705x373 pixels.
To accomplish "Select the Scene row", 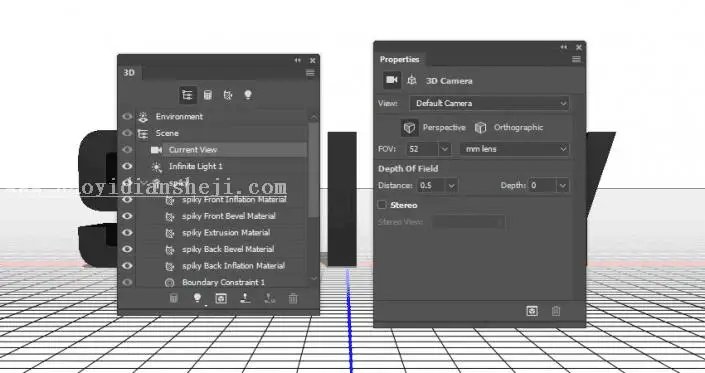I will tap(222, 133).
